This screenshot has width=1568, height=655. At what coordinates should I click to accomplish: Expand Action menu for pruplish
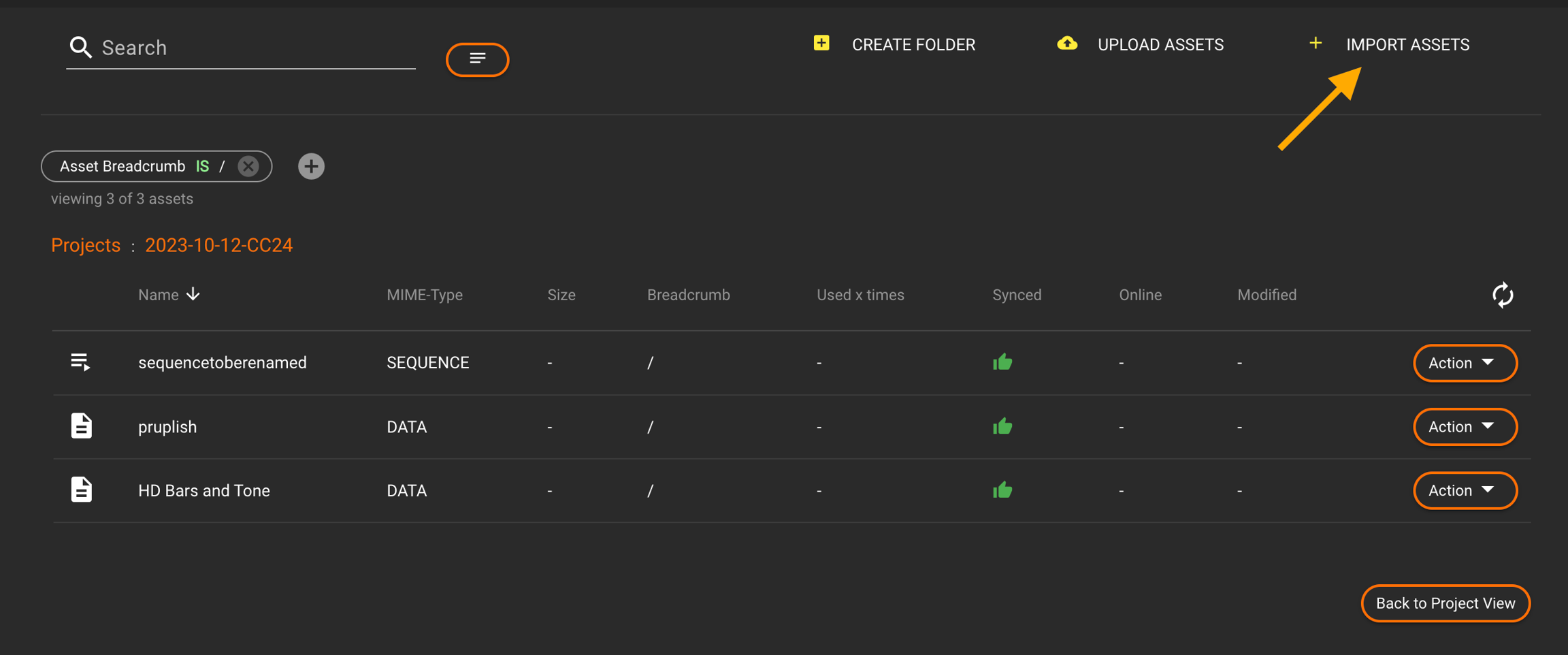pos(1465,427)
